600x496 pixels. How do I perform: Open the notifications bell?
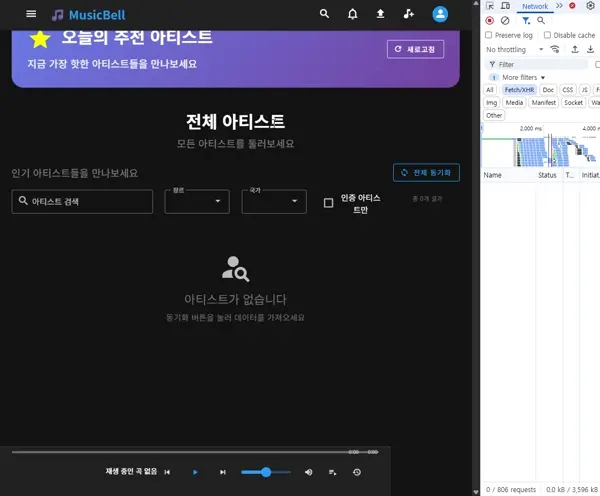point(352,14)
